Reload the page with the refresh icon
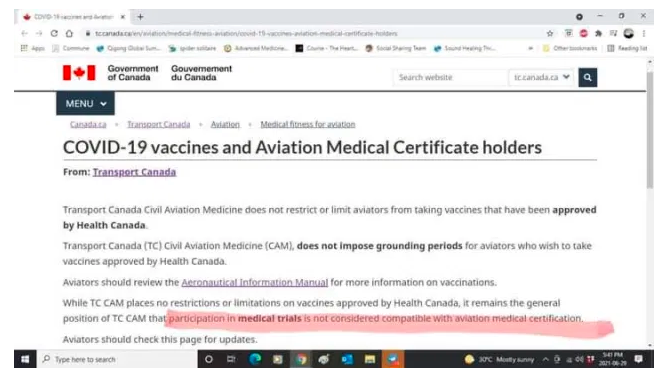Image resolution: width=663 pixels, height=377 pixels. 54,33
